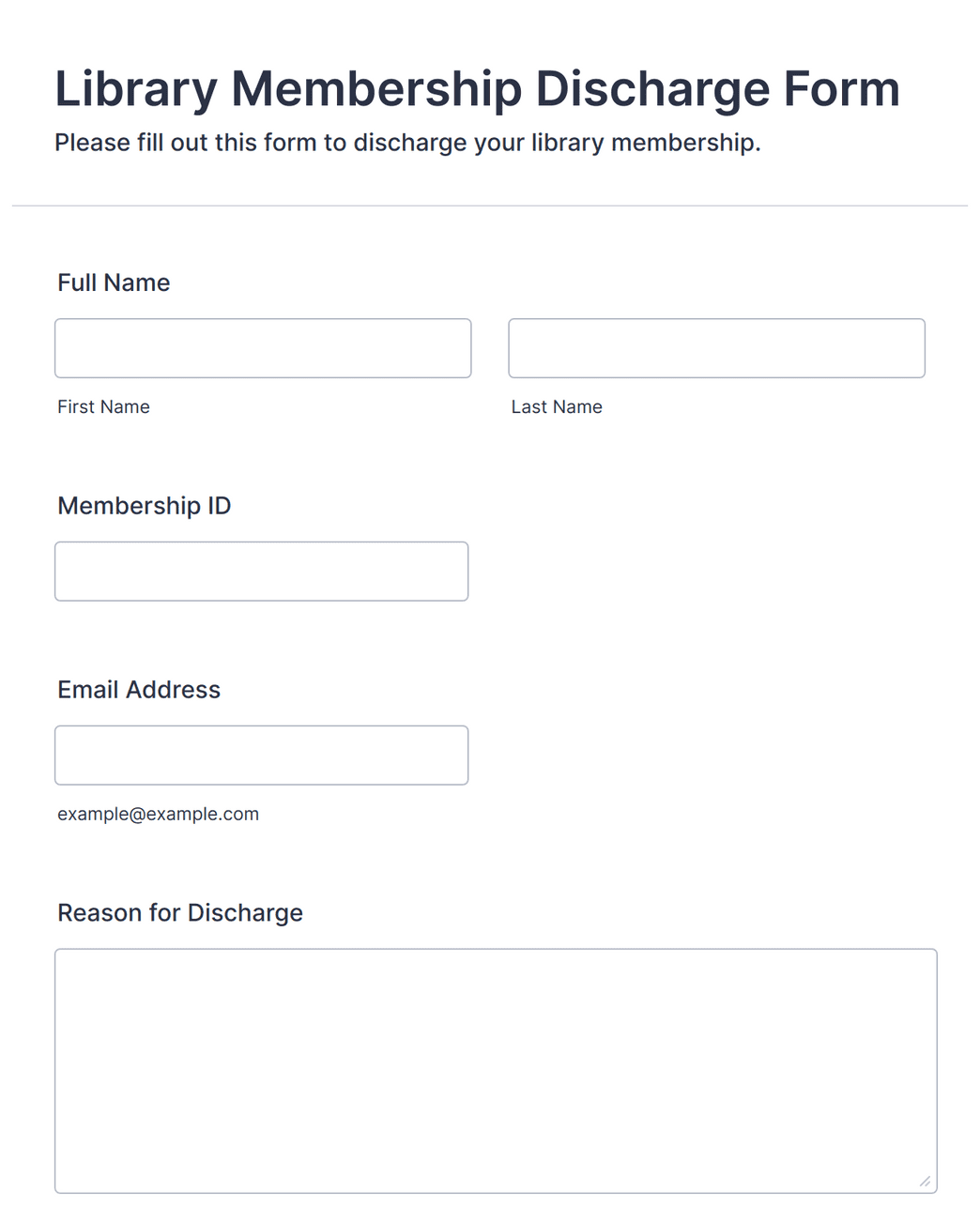The image size is (980, 1206).
Task: Grab the textarea resize handle icon
Action: click(x=925, y=1181)
